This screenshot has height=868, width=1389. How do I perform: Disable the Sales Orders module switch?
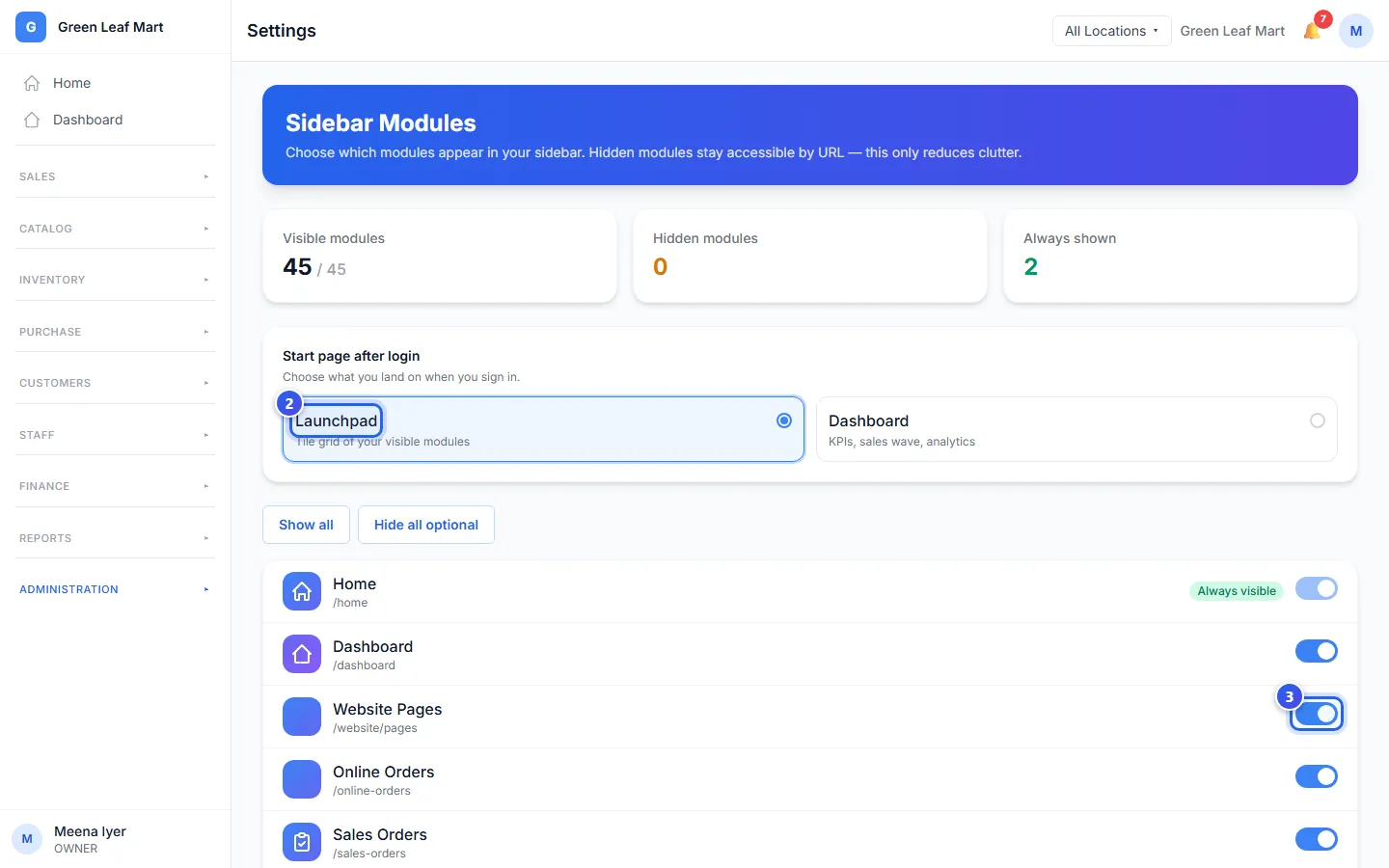(x=1317, y=839)
